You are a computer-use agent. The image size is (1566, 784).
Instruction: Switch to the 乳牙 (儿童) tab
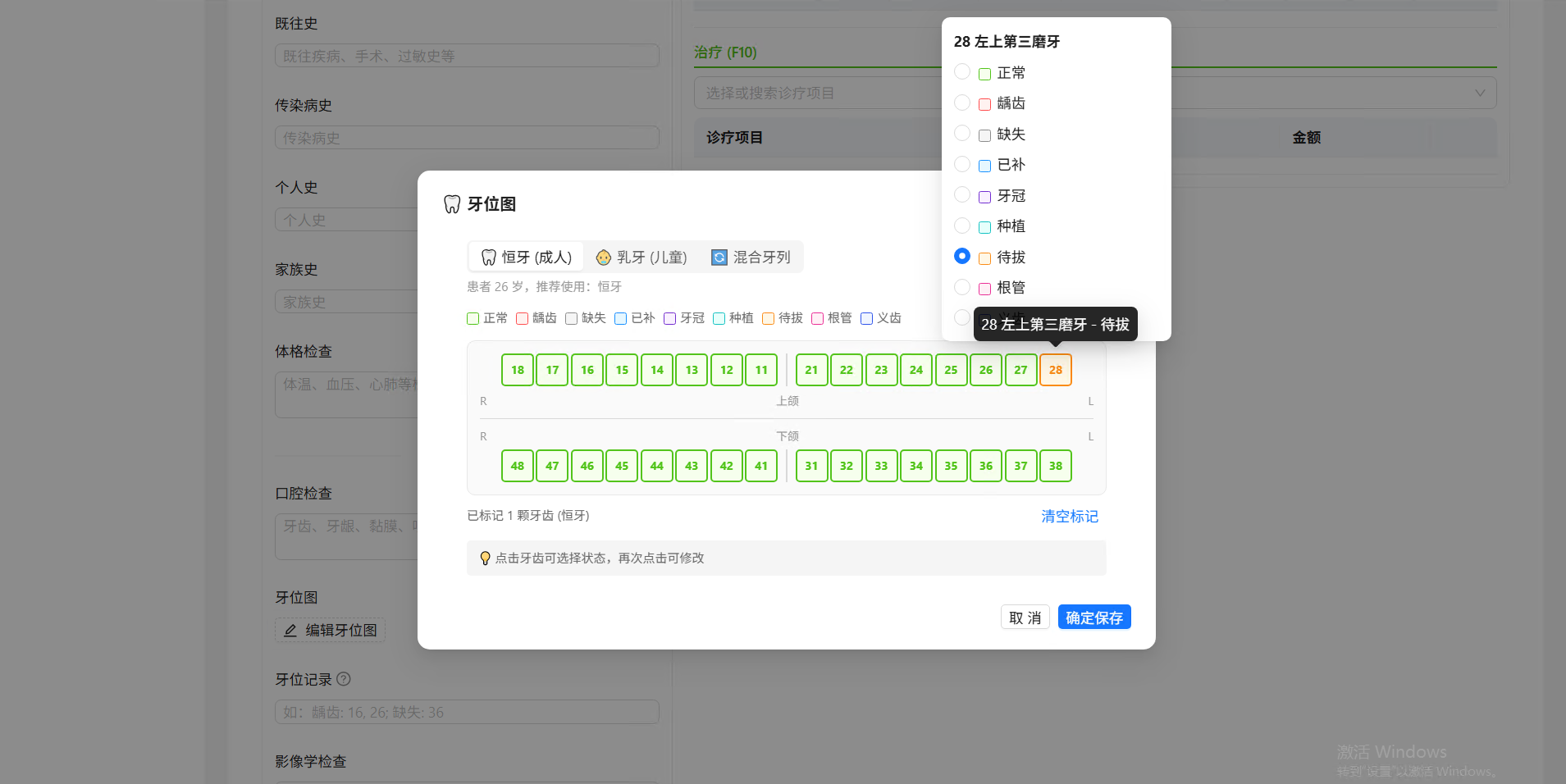pos(641,258)
